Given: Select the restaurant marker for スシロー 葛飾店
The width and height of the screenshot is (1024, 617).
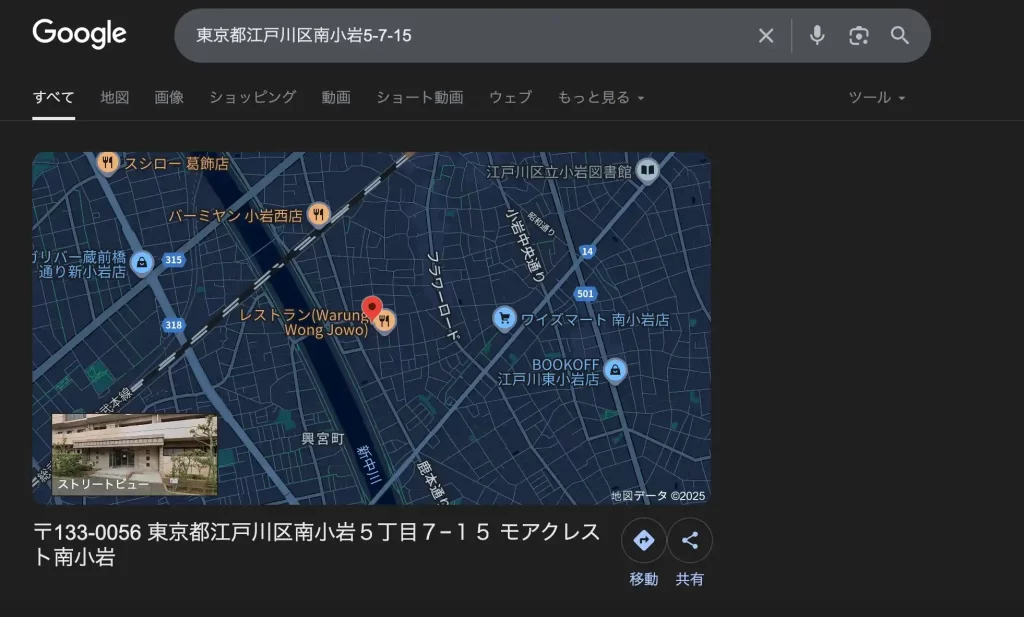Looking at the screenshot, I should click(107, 162).
